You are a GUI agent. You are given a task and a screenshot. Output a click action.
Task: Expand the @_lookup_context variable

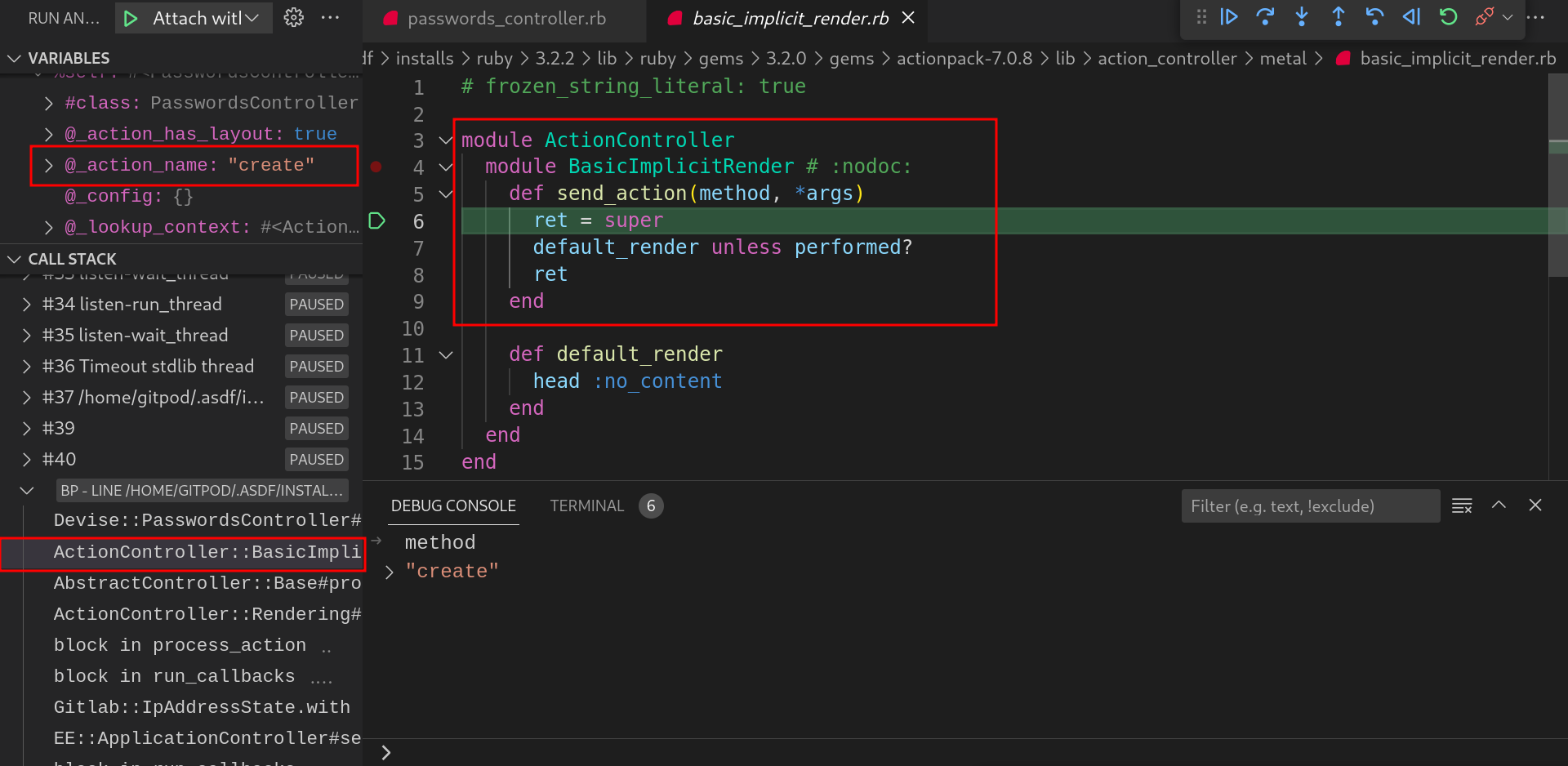point(48,227)
